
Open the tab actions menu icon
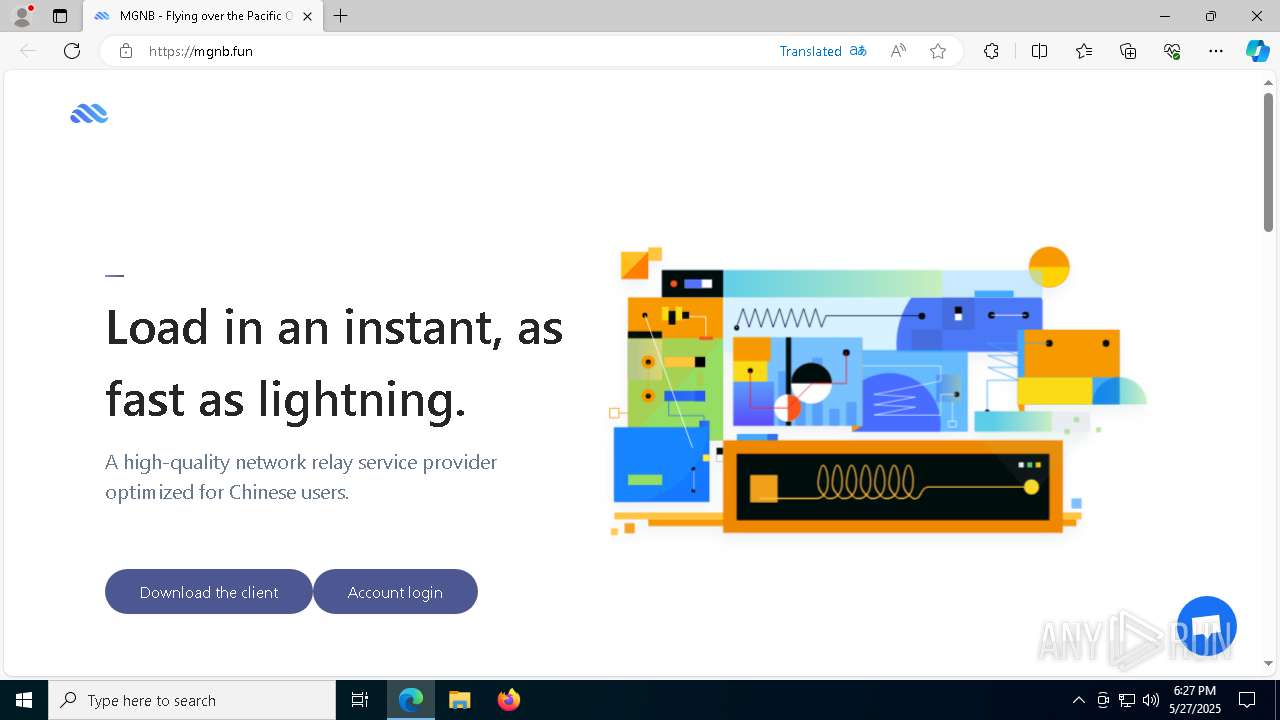pyautogui.click(x=60, y=16)
